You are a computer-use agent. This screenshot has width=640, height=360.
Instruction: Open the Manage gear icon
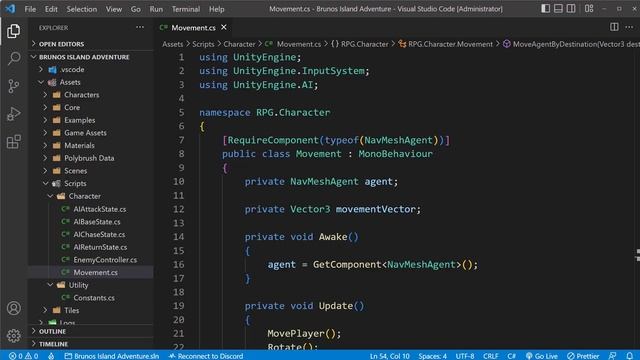pyautogui.click(x=13, y=336)
